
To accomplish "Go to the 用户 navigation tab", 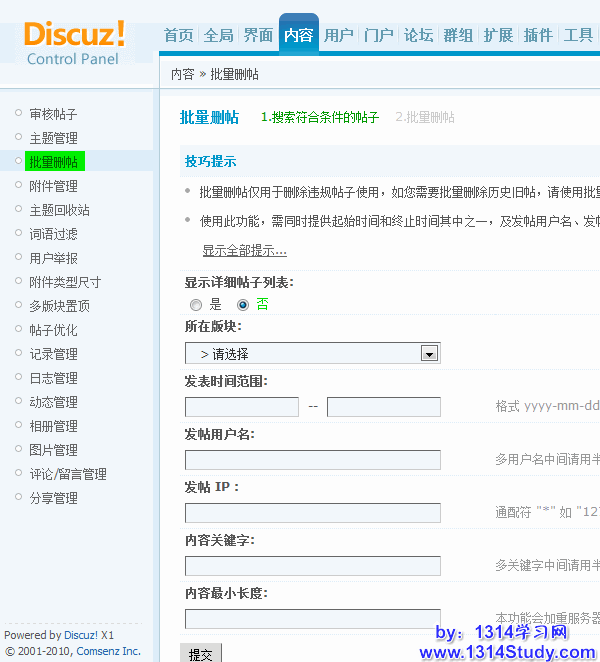I will (x=339, y=35).
